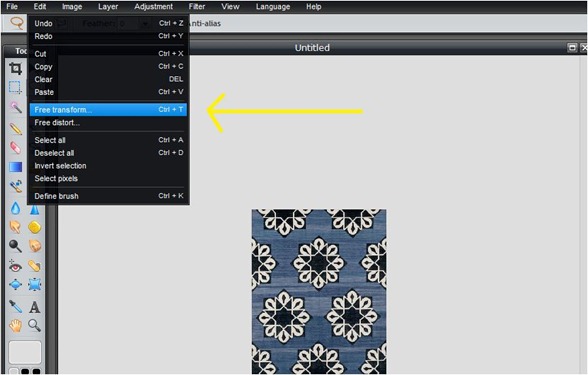Viewport: 588px width, 375px height.
Task: Choose Undo from the Edit menu
Action: click(x=108, y=23)
